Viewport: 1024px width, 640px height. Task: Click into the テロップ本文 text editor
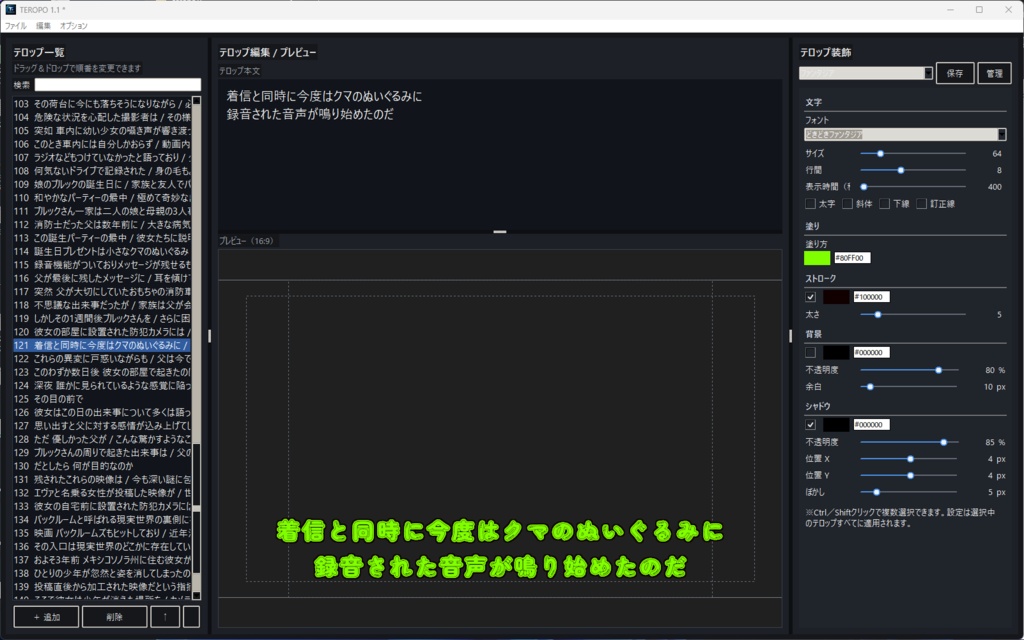pos(500,155)
